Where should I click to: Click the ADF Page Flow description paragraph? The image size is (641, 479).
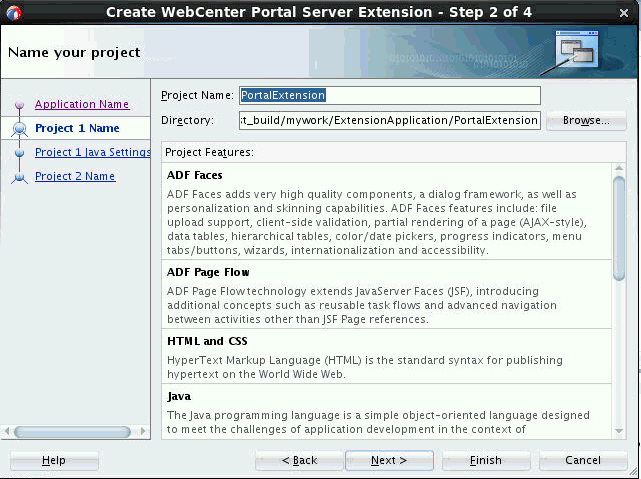[x=362, y=305]
